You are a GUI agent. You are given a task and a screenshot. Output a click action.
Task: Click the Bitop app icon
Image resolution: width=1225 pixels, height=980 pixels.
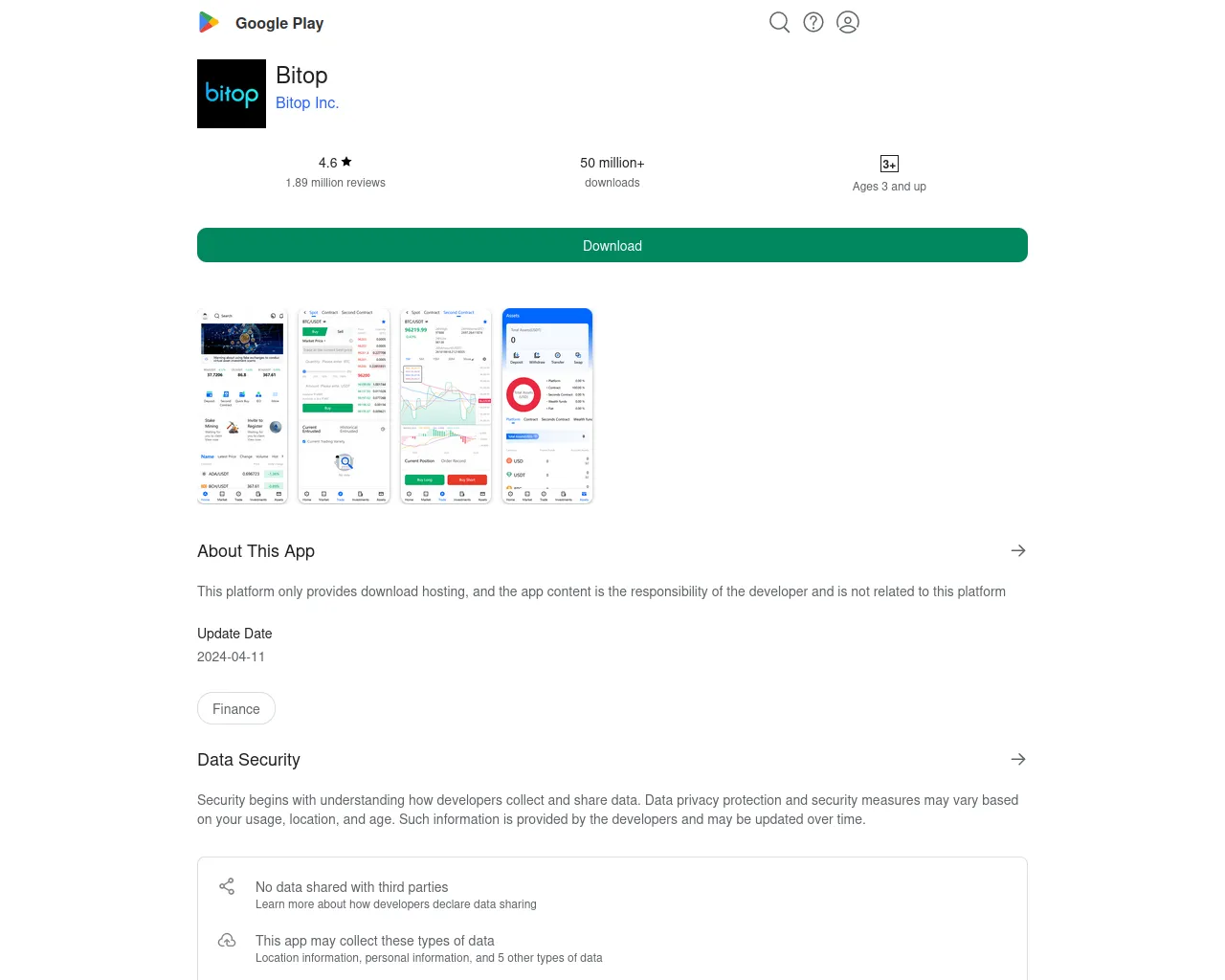(x=232, y=94)
